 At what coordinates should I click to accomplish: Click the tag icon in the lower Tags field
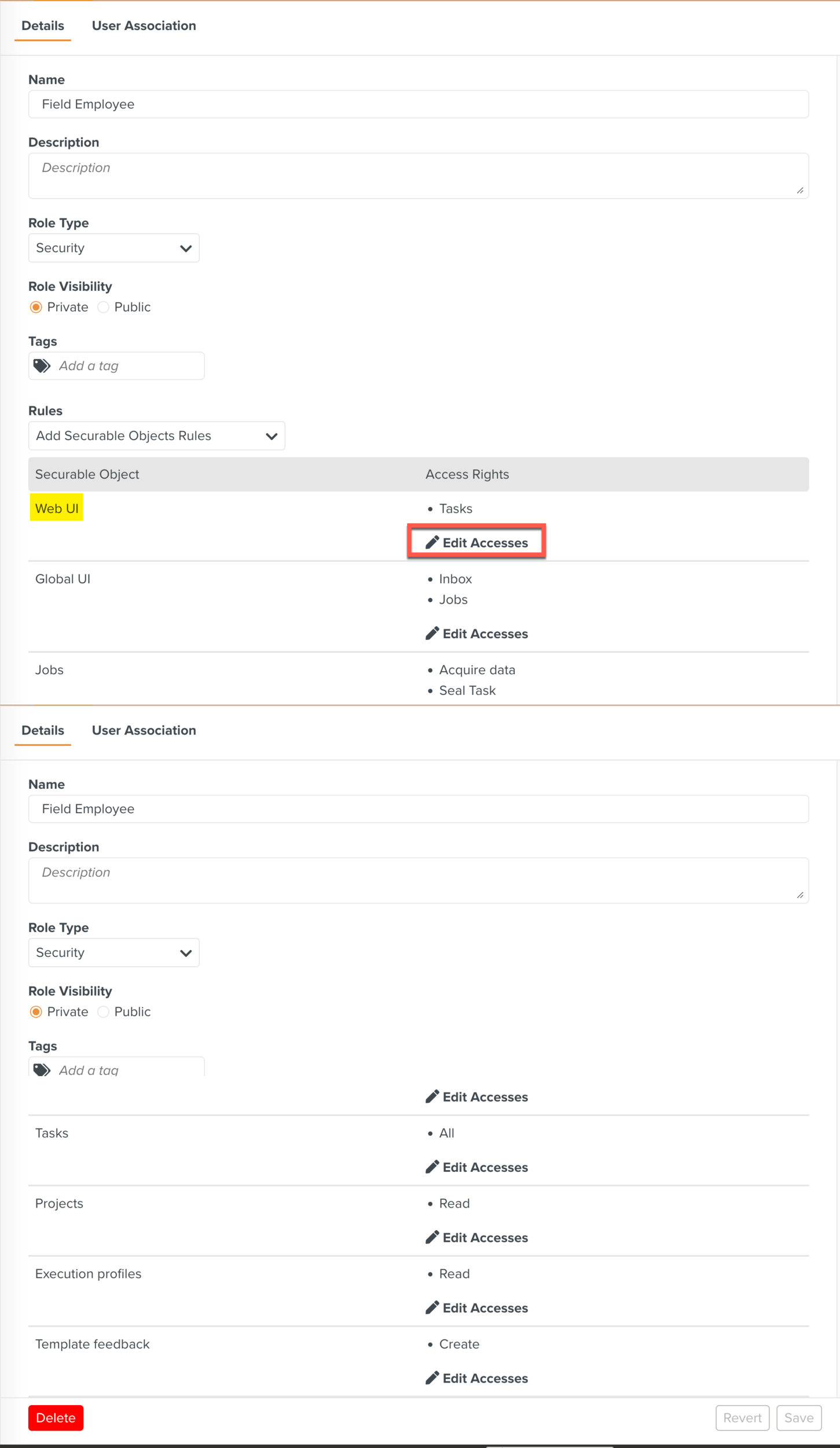(x=42, y=1069)
